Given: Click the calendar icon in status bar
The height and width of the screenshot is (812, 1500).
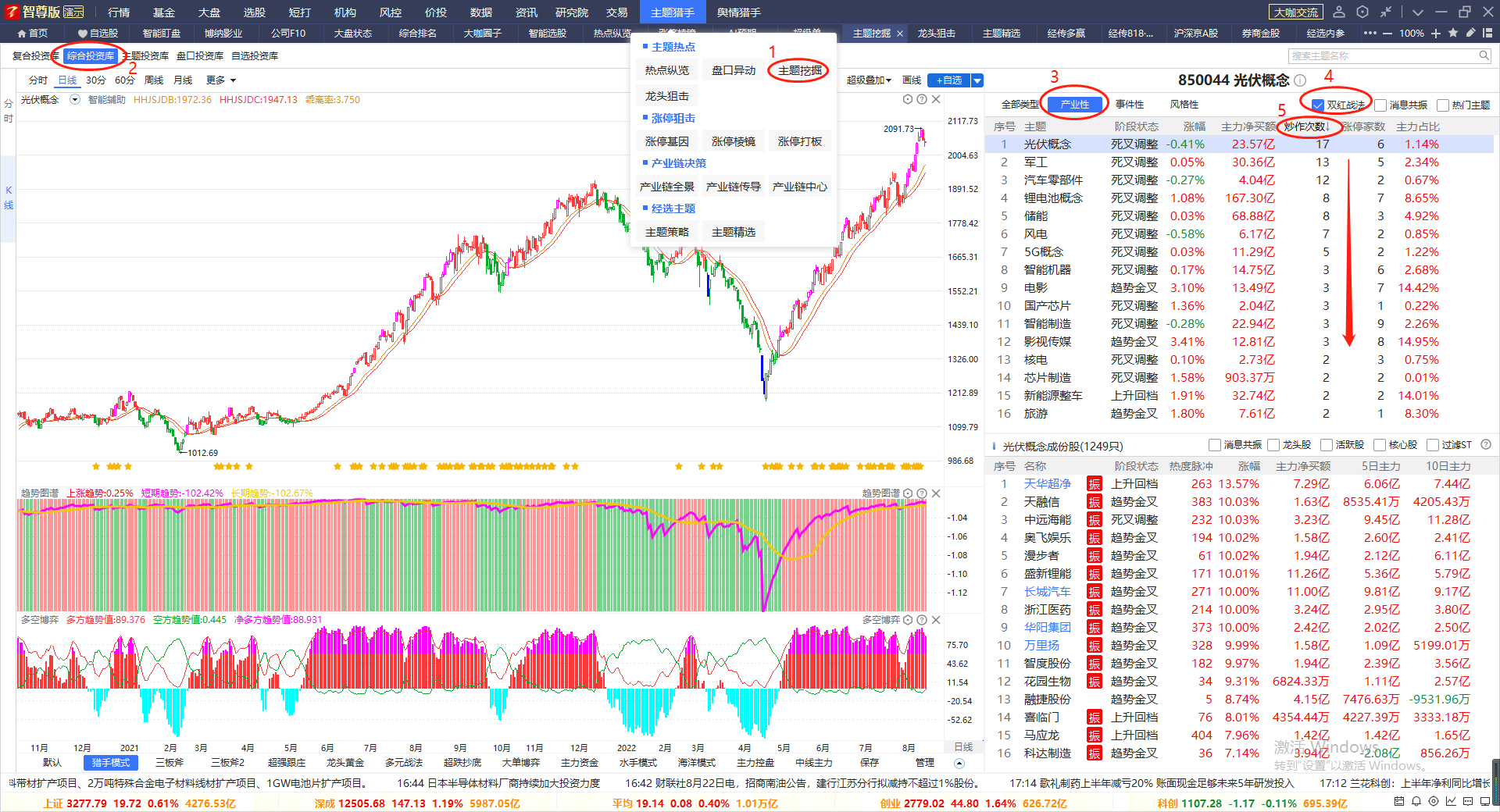Looking at the screenshot, I should pyautogui.click(x=1399, y=801).
